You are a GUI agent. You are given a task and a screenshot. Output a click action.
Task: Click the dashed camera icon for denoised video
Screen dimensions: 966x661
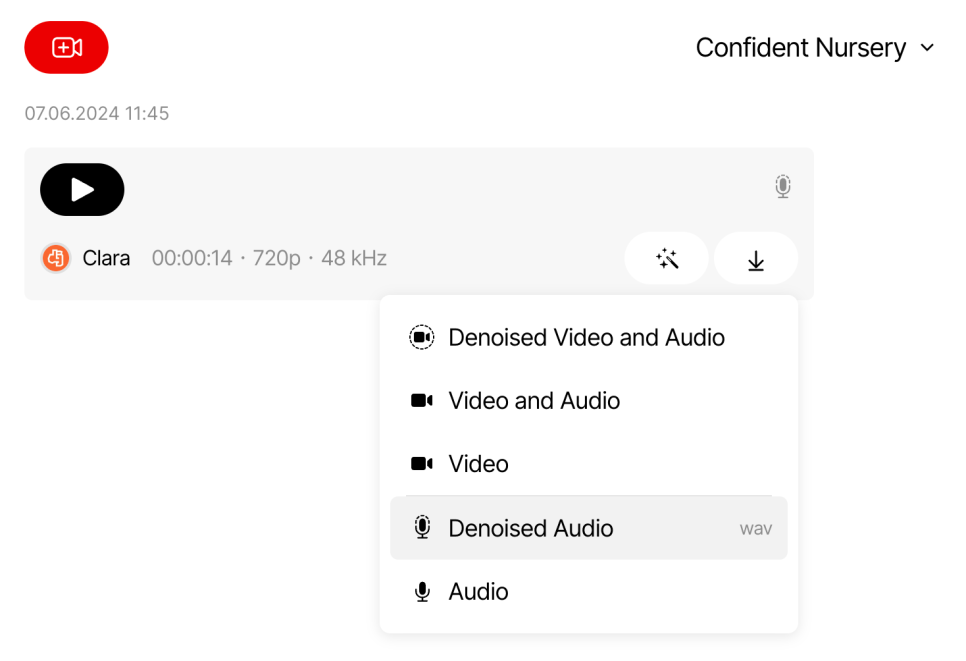coord(422,337)
